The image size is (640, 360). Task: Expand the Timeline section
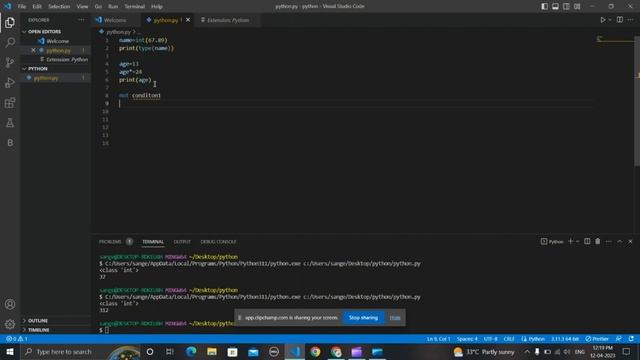(56, 330)
